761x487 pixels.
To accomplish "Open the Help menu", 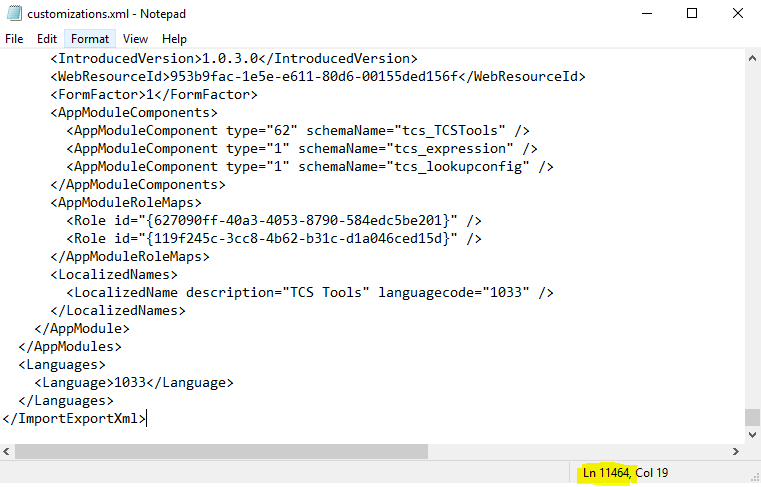I will [174, 39].
